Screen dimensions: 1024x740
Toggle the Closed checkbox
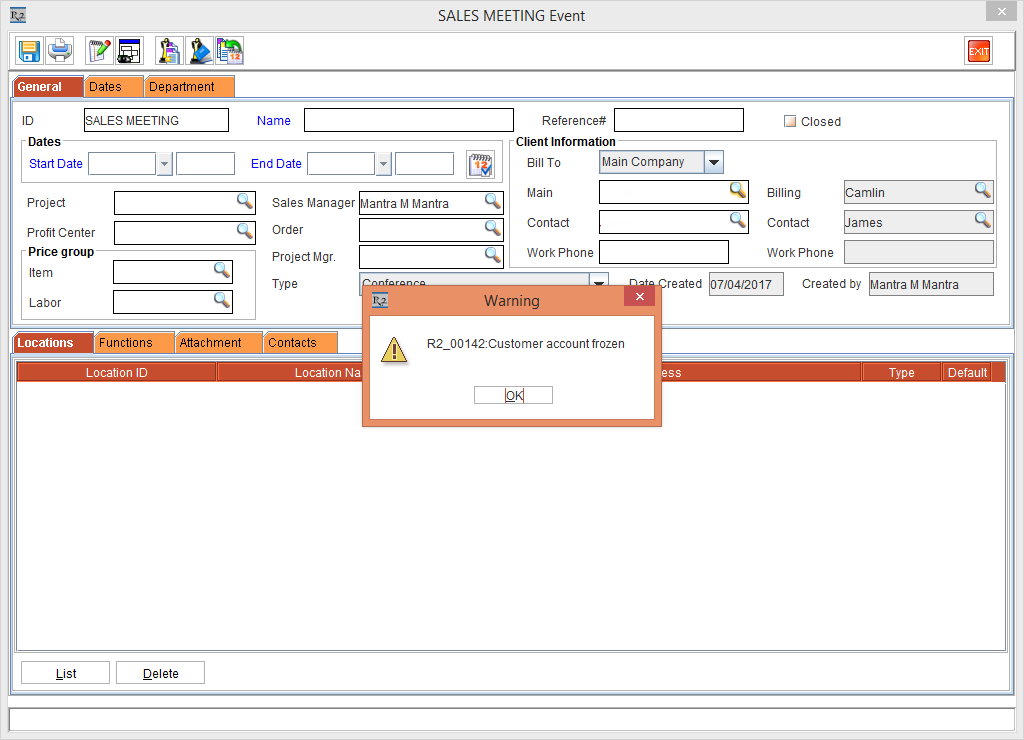[790, 121]
